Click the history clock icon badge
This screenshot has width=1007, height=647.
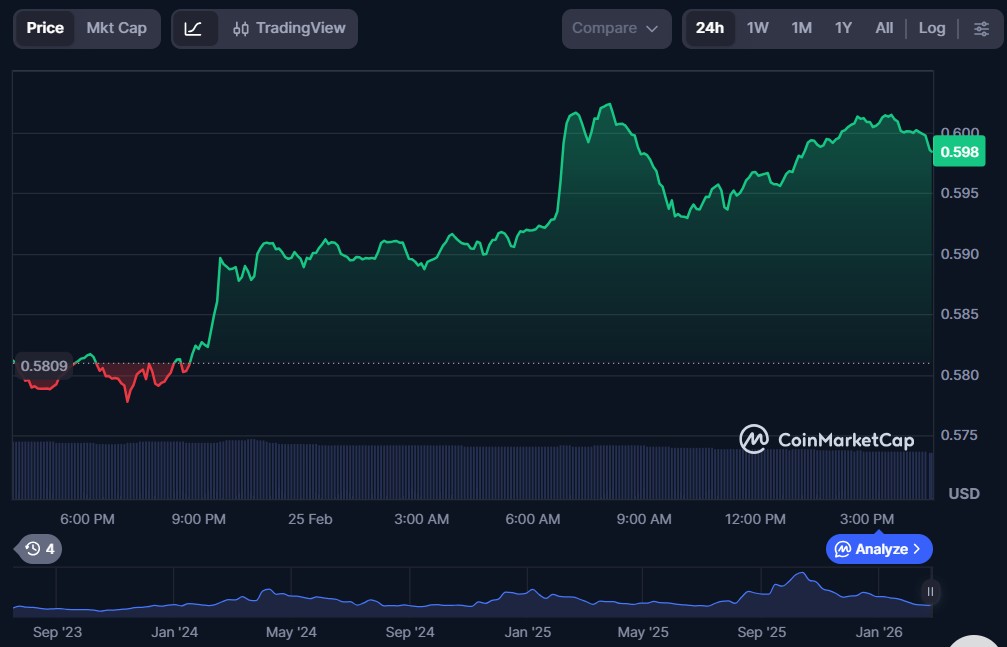point(40,549)
